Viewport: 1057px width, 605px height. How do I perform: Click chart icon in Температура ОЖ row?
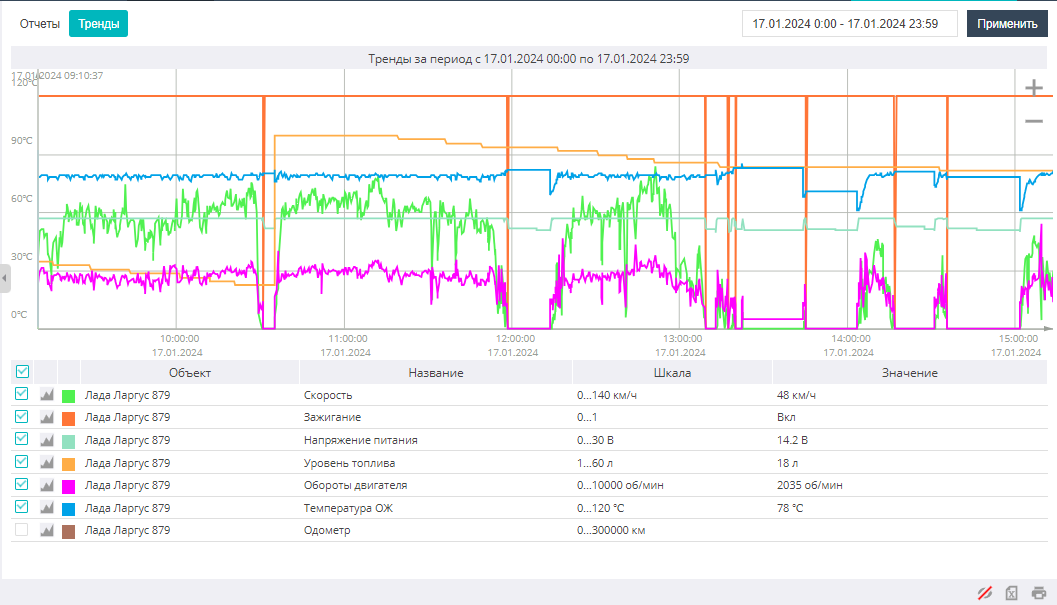click(47, 508)
